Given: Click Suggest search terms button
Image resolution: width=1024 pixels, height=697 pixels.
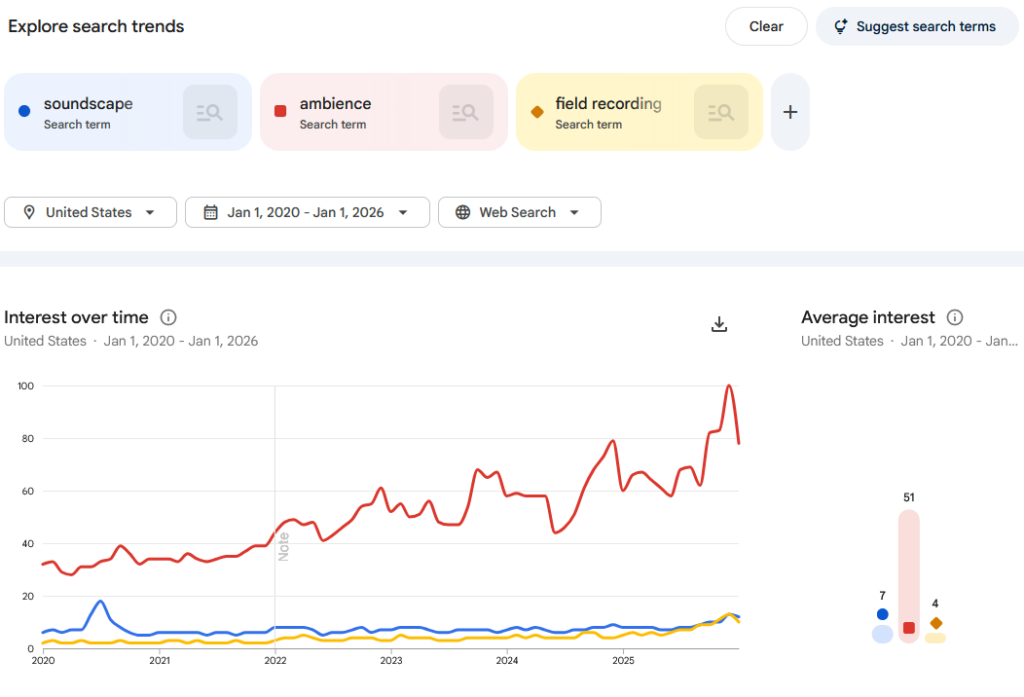Looking at the screenshot, I should (917, 27).
